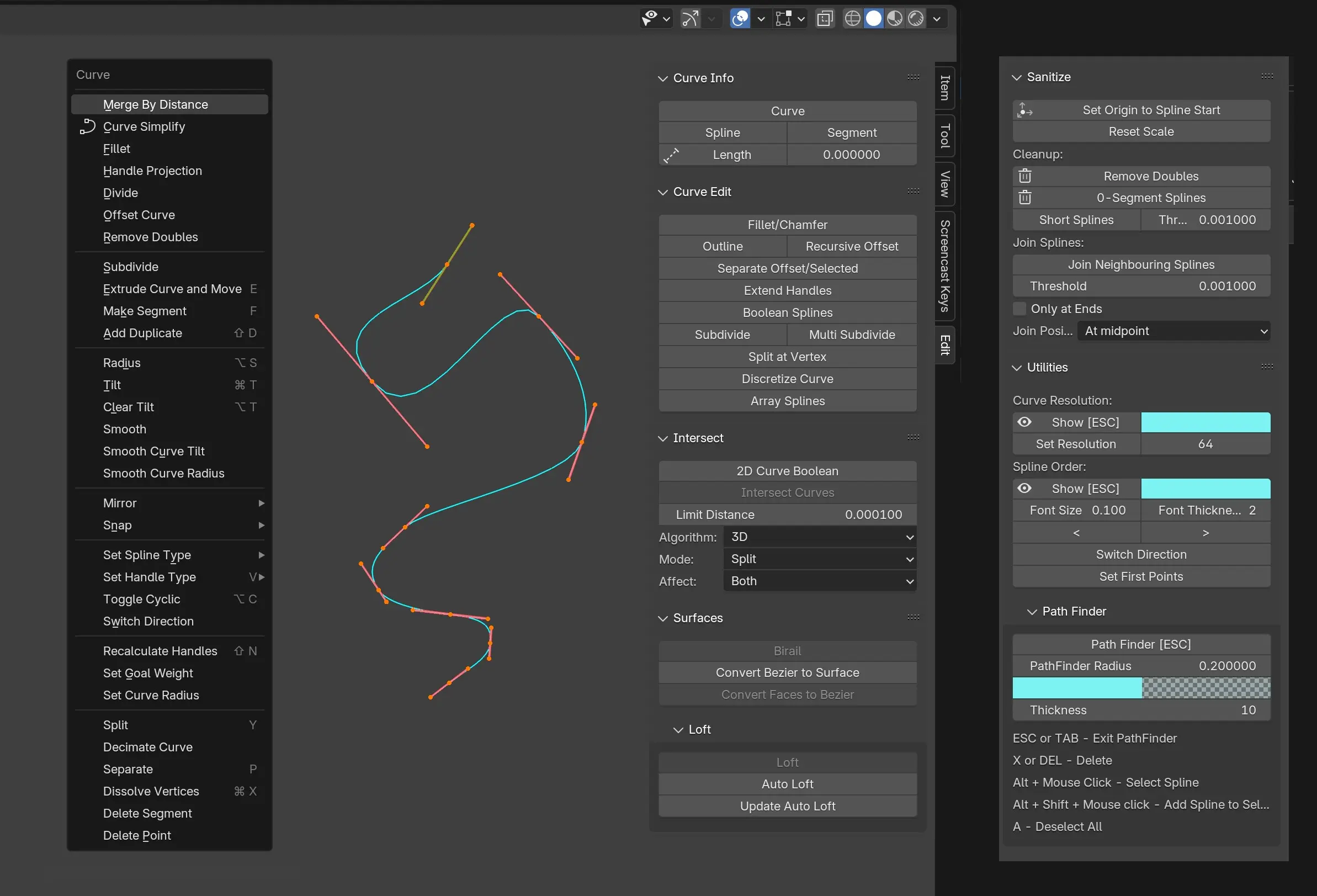1317x896 pixels.
Task: Click the PathFinder Radius field
Action: [1141, 666]
